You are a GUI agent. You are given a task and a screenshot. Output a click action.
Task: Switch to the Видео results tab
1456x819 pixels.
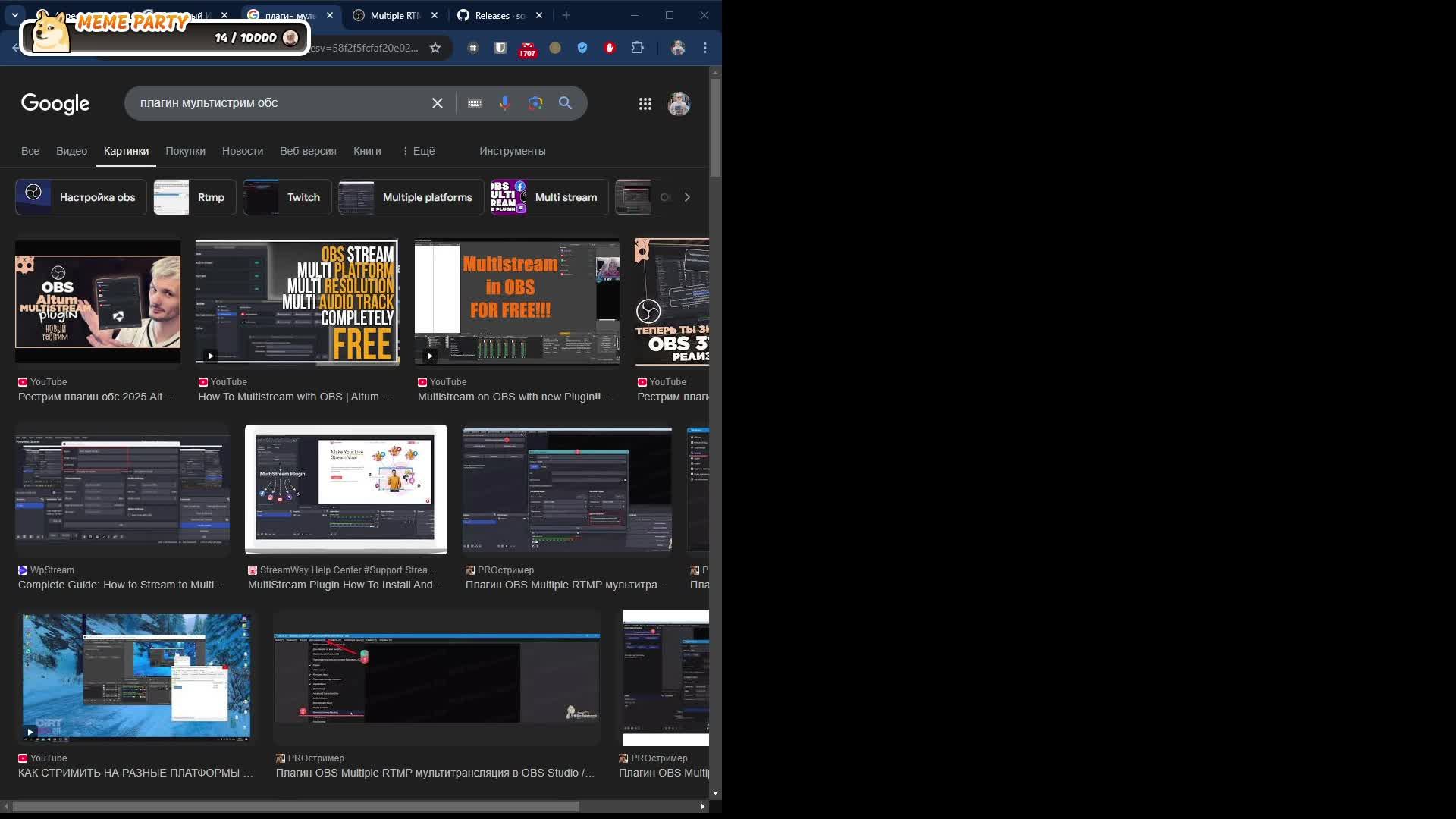pyautogui.click(x=71, y=151)
